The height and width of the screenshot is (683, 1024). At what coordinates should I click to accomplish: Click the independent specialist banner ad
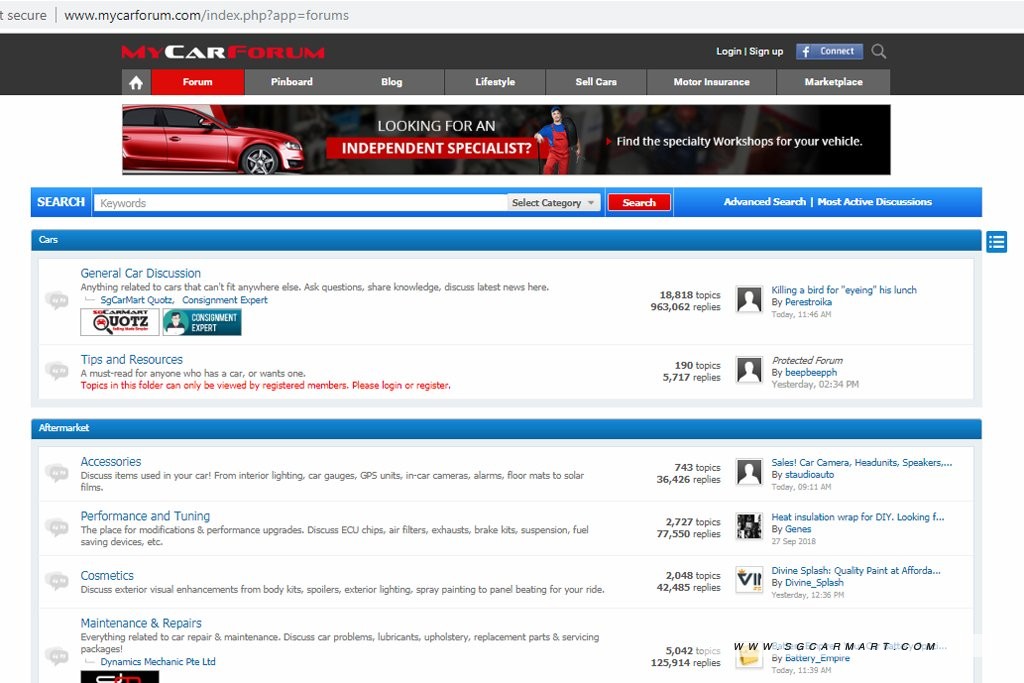tap(506, 140)
